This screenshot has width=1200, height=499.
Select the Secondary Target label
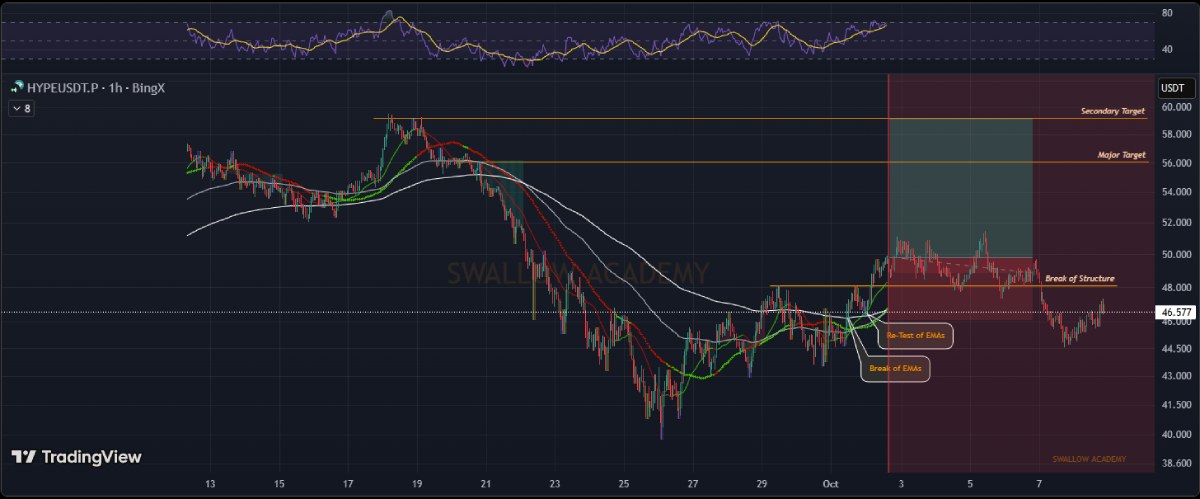point(1112,111)
